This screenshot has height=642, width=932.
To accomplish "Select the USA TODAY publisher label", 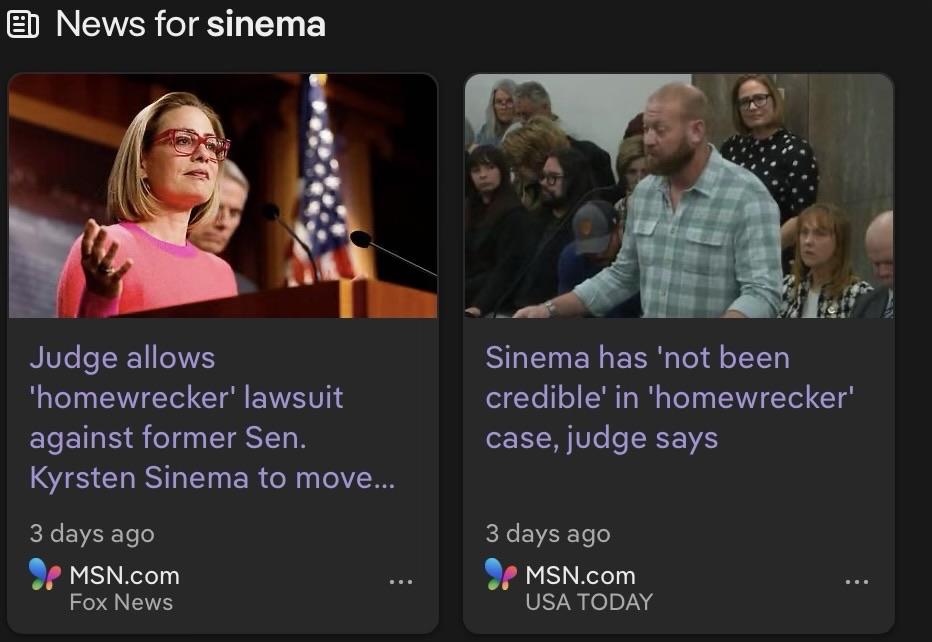I will point(589,602).
